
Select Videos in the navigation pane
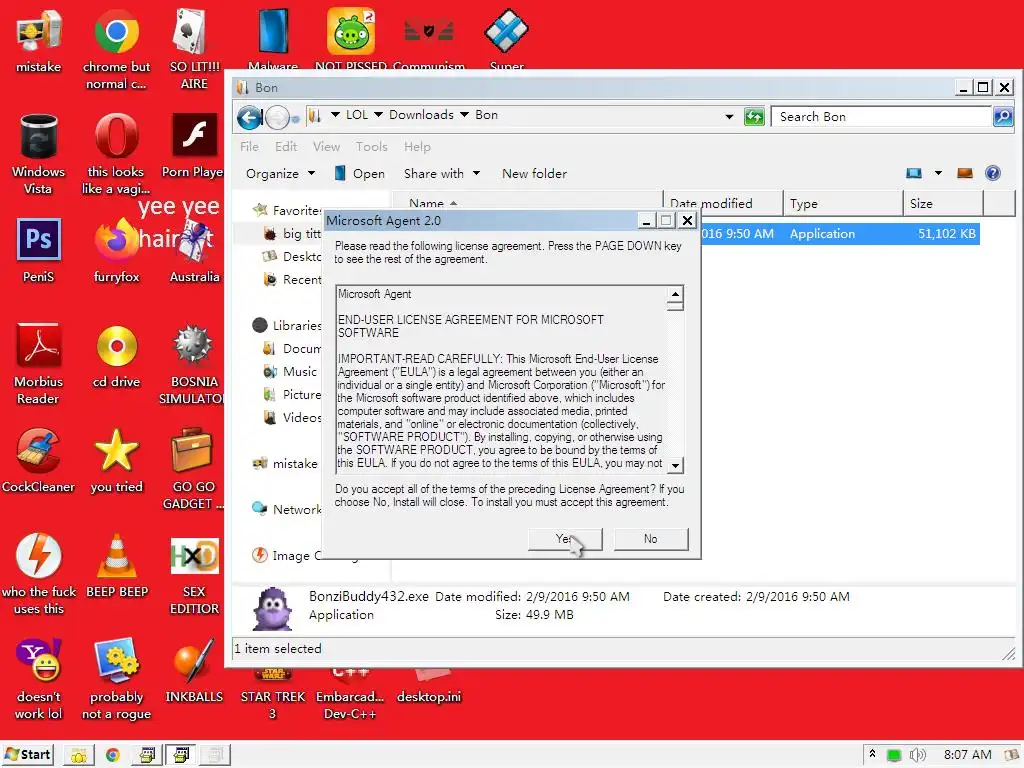pyautogui.click(x=291, y=417)
